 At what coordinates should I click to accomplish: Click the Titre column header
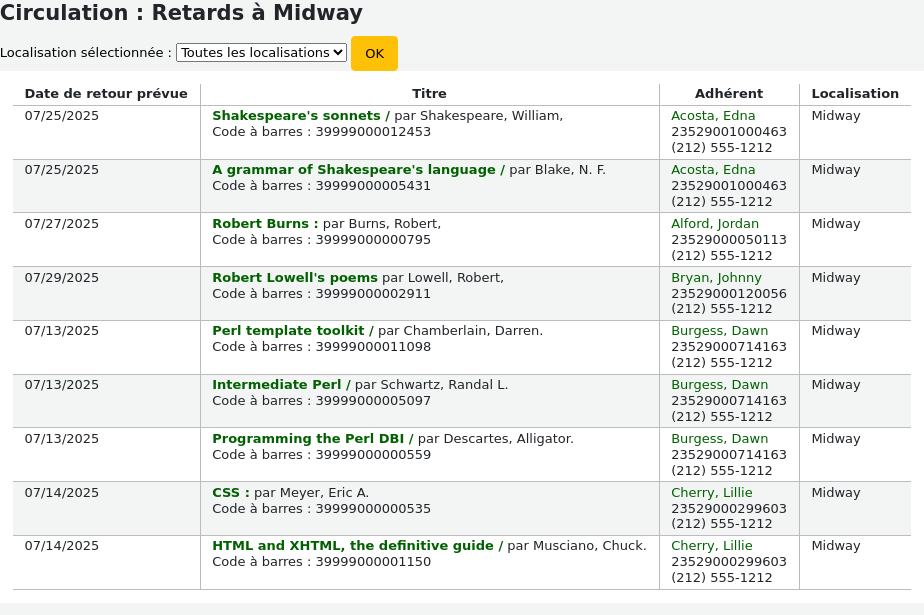click(x=429, y=94)
